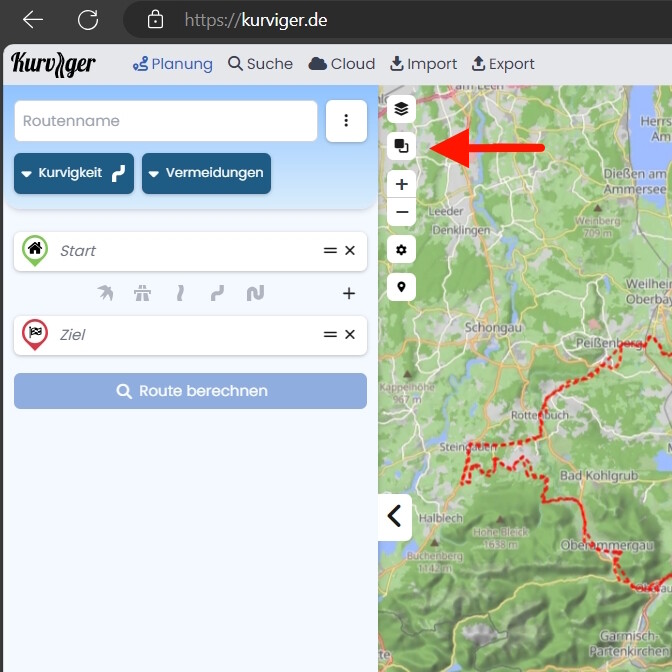Screen dimensions: 672x672
Task: Clear the Ziel waypoint with X
Action: pos(350,335)
